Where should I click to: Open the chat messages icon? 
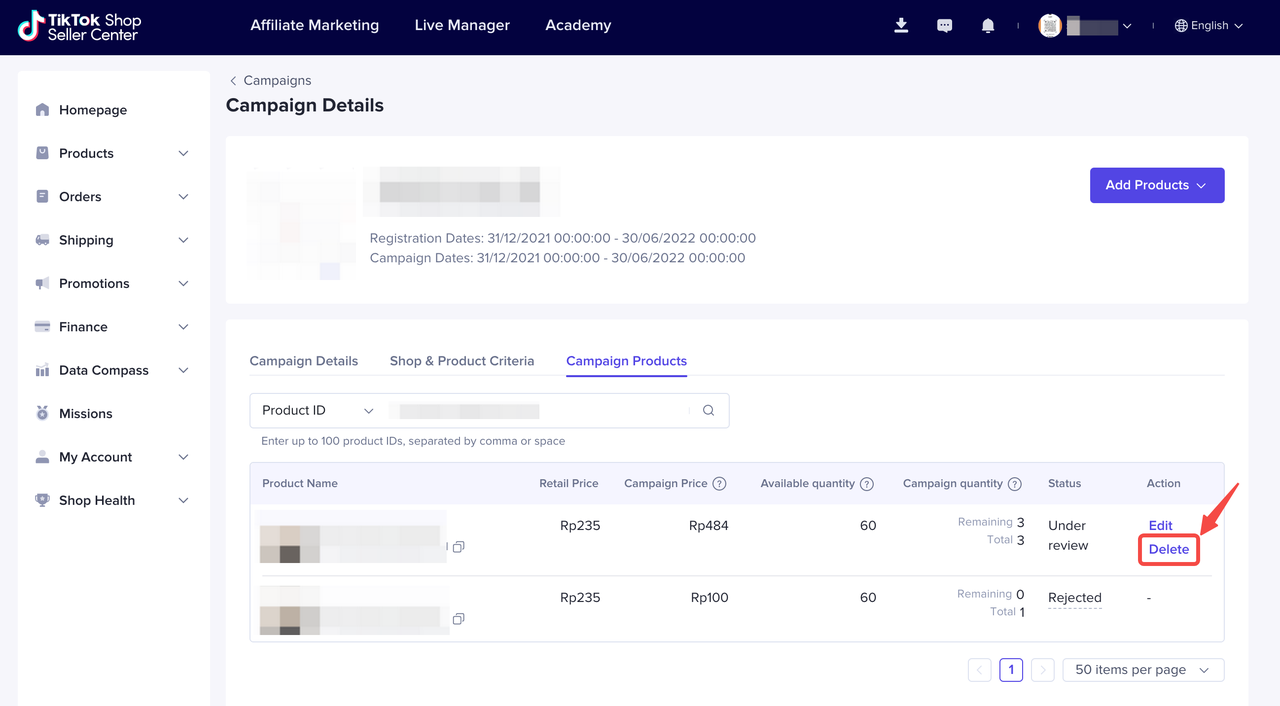click(944, 26)
